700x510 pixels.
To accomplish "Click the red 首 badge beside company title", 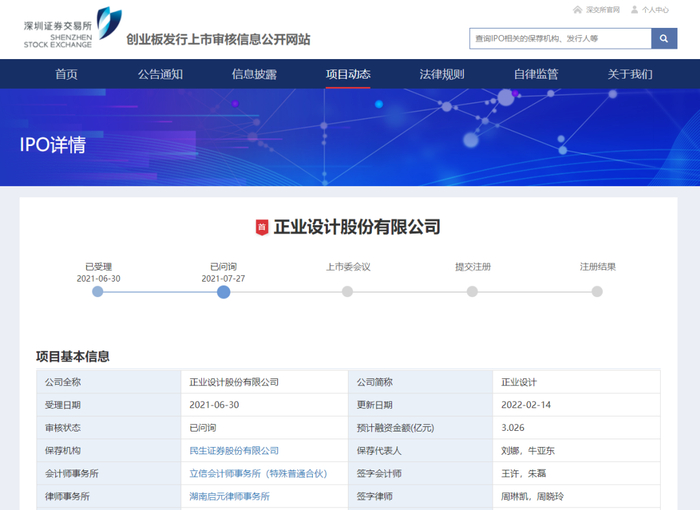I will point(262,227).
